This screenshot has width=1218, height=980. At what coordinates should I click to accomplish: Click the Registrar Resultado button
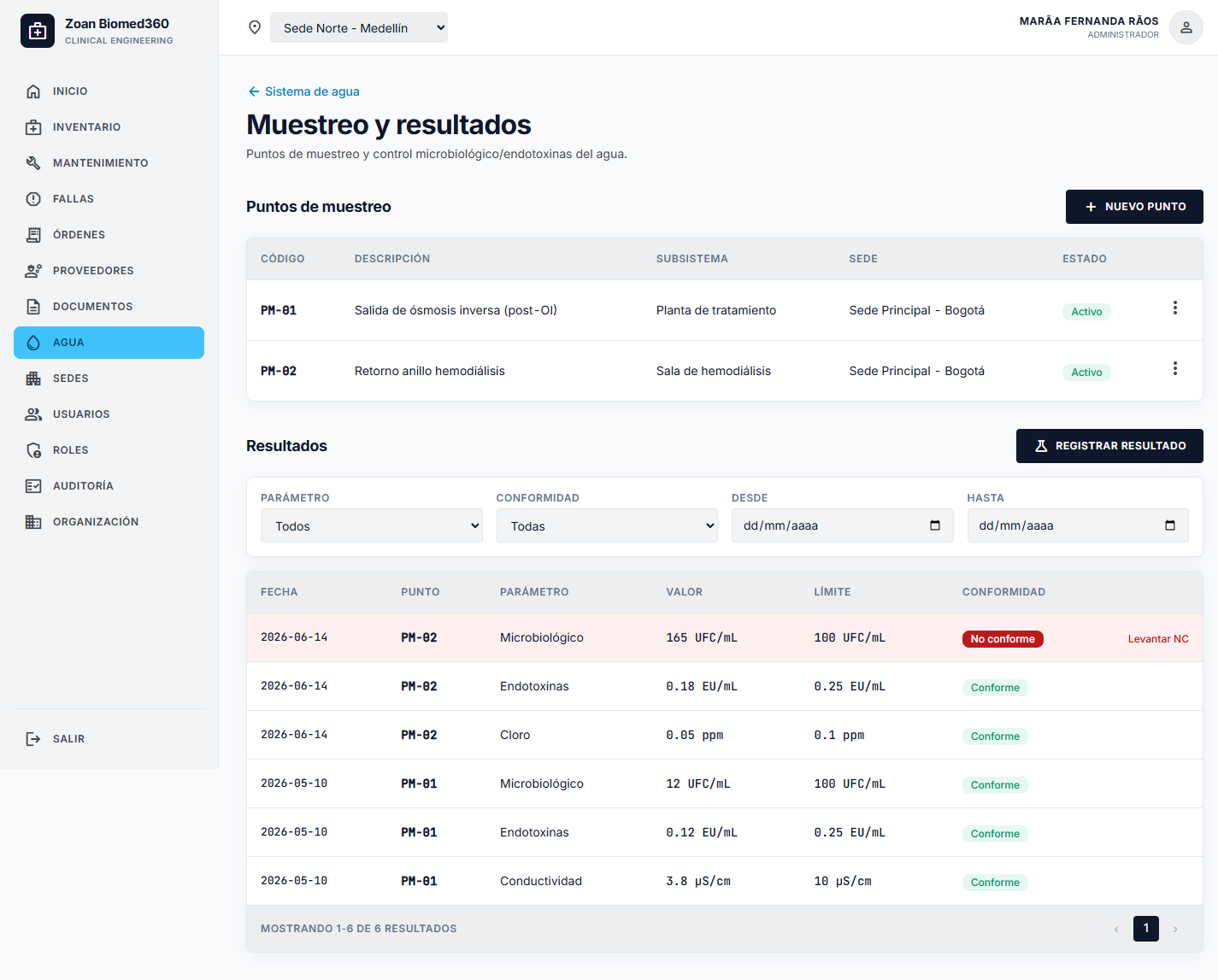(x=1109, y=446)
